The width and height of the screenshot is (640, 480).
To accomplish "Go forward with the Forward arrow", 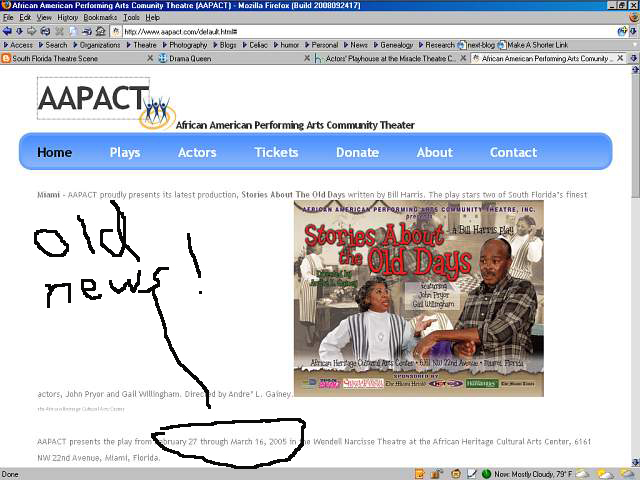I will click(31, 31).
